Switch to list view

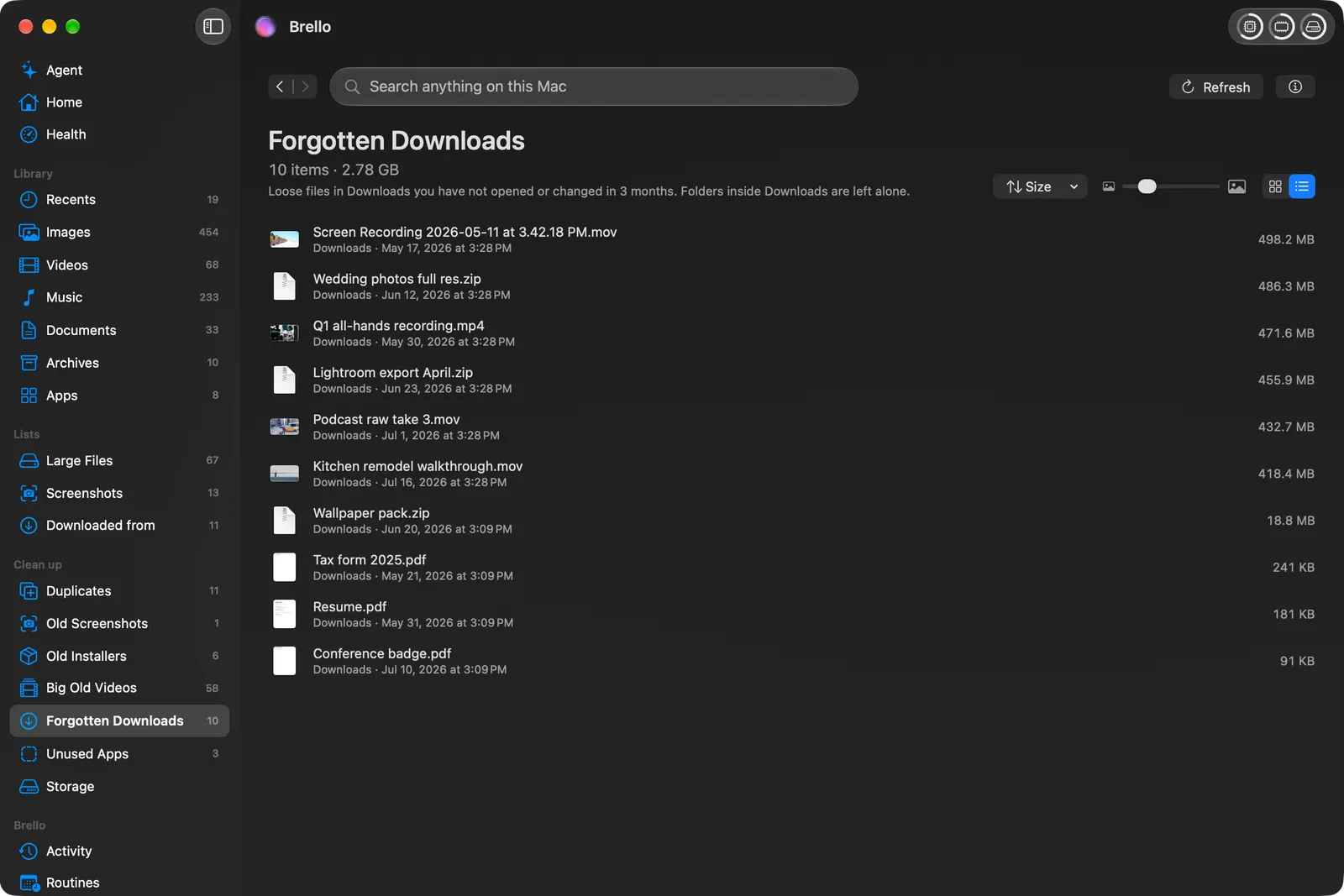[1302, 186]
